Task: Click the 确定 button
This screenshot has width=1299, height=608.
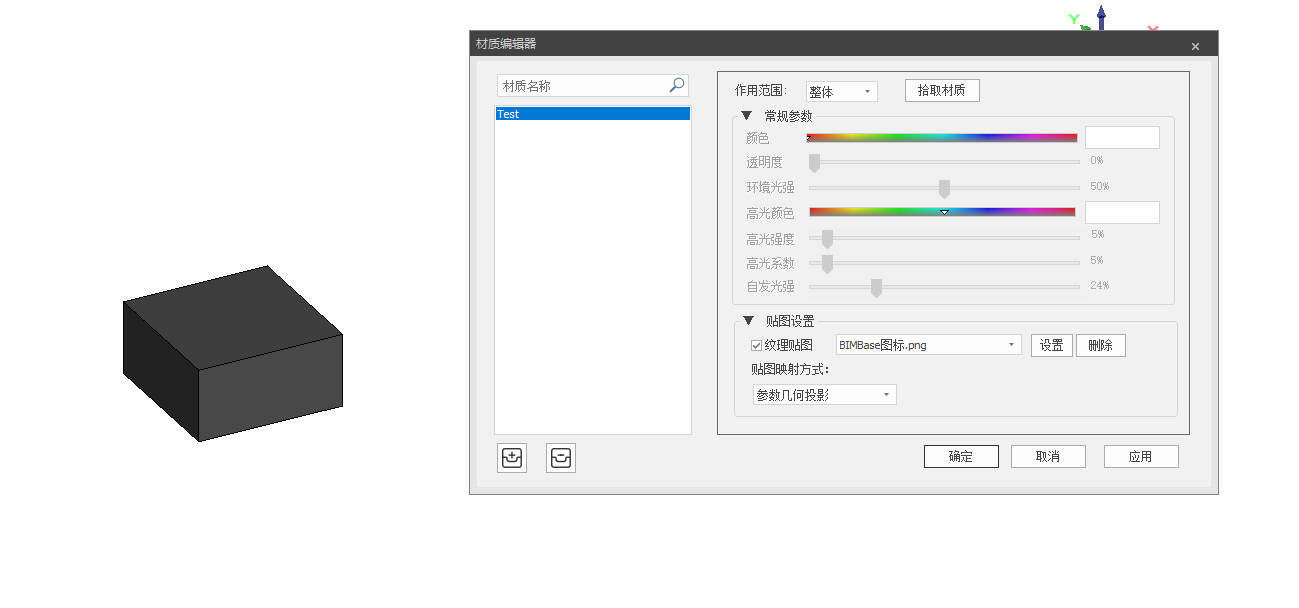Action: pos(961,456)
